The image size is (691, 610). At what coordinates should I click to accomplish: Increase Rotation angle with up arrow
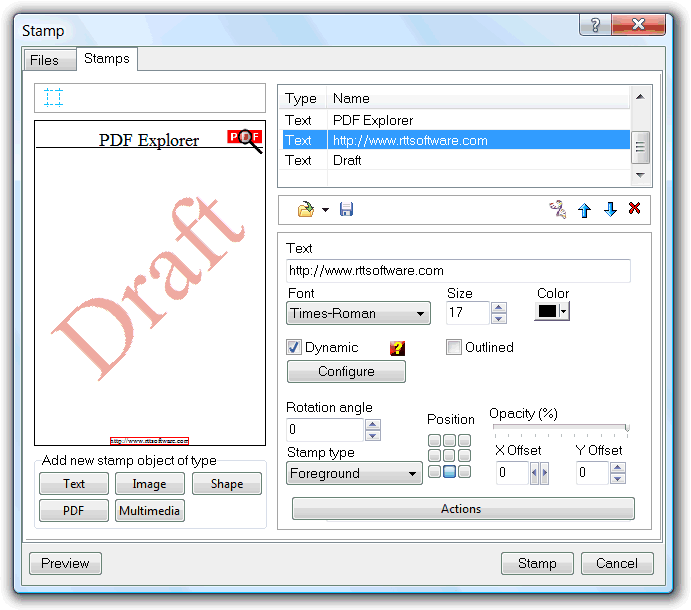(373, 424)
